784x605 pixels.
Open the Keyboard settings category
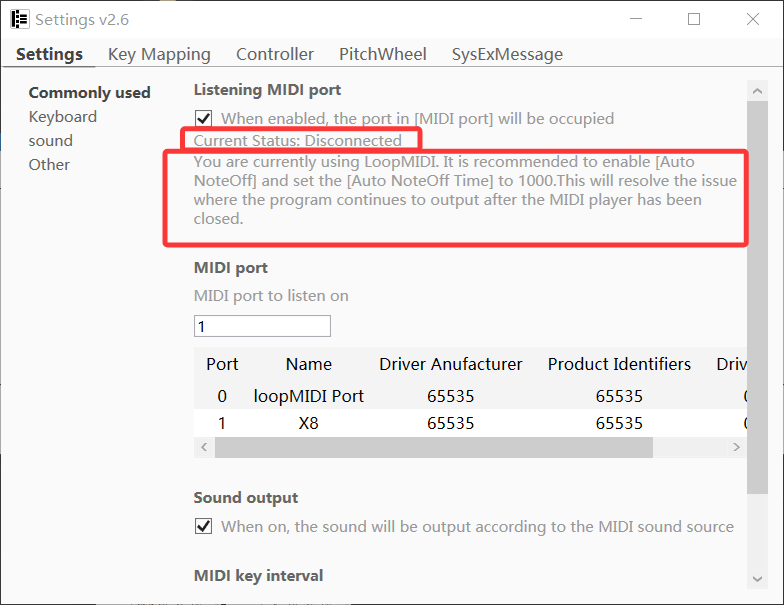pyautogui.click(x=62, y=117)
